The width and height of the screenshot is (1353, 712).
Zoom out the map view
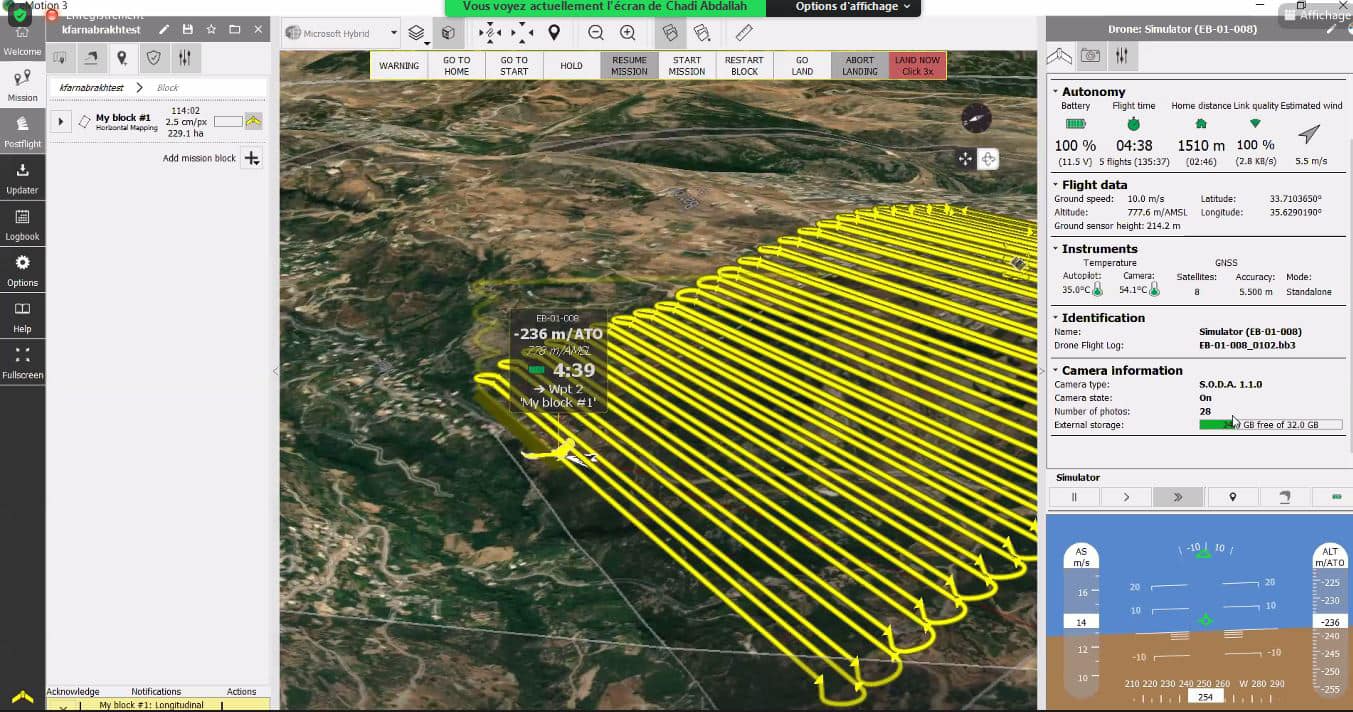click(x=596, y=33)
